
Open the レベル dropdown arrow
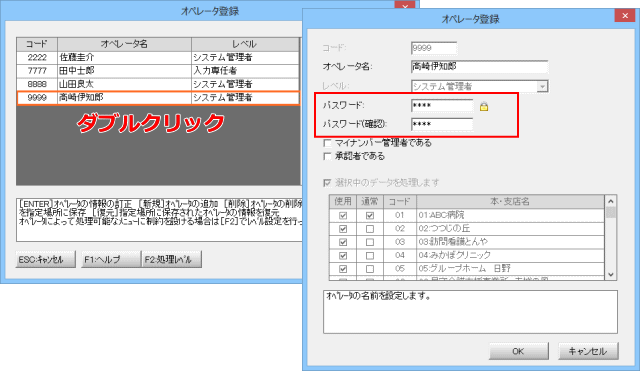tap(542, 87)
